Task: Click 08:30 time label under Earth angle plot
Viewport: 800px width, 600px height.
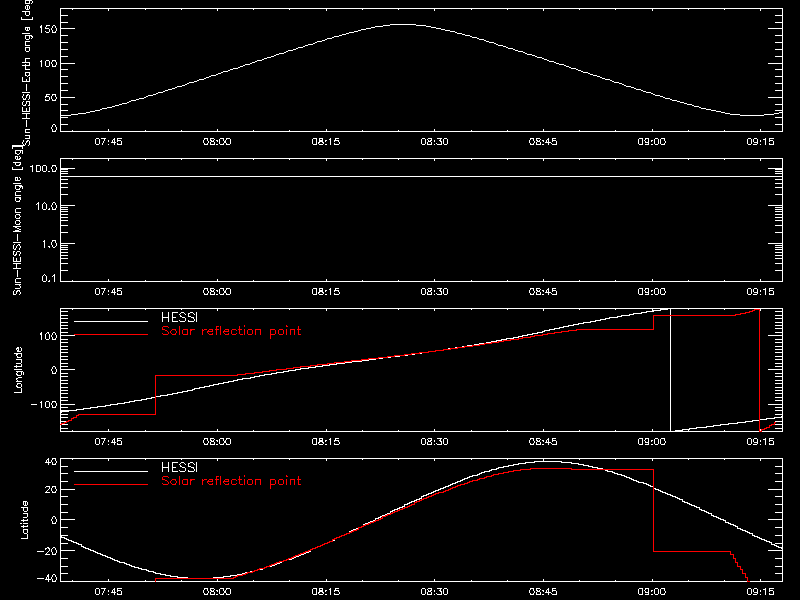Action: point(434,142)
